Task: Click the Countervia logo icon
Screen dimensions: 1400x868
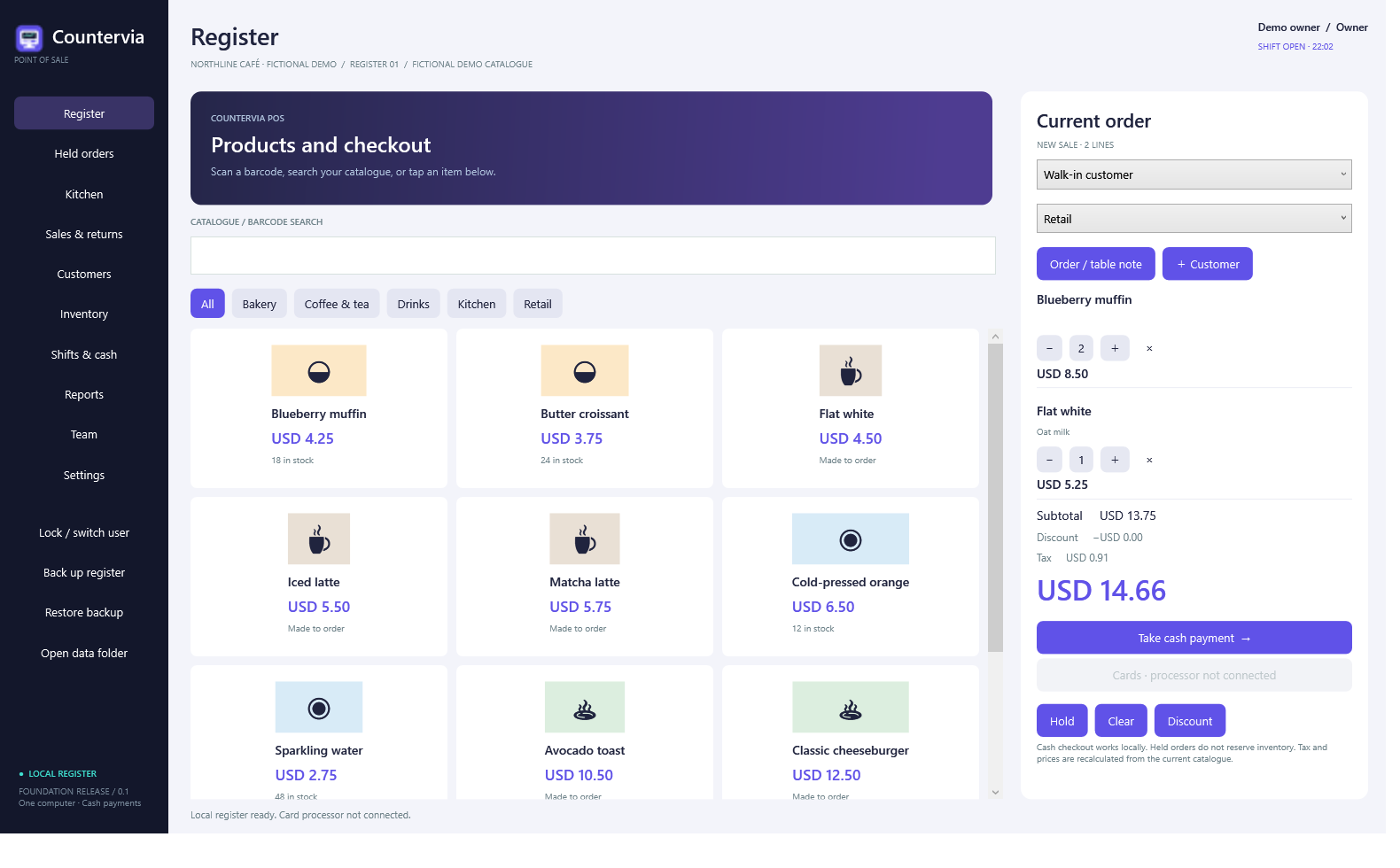Action: coord(29,37)
